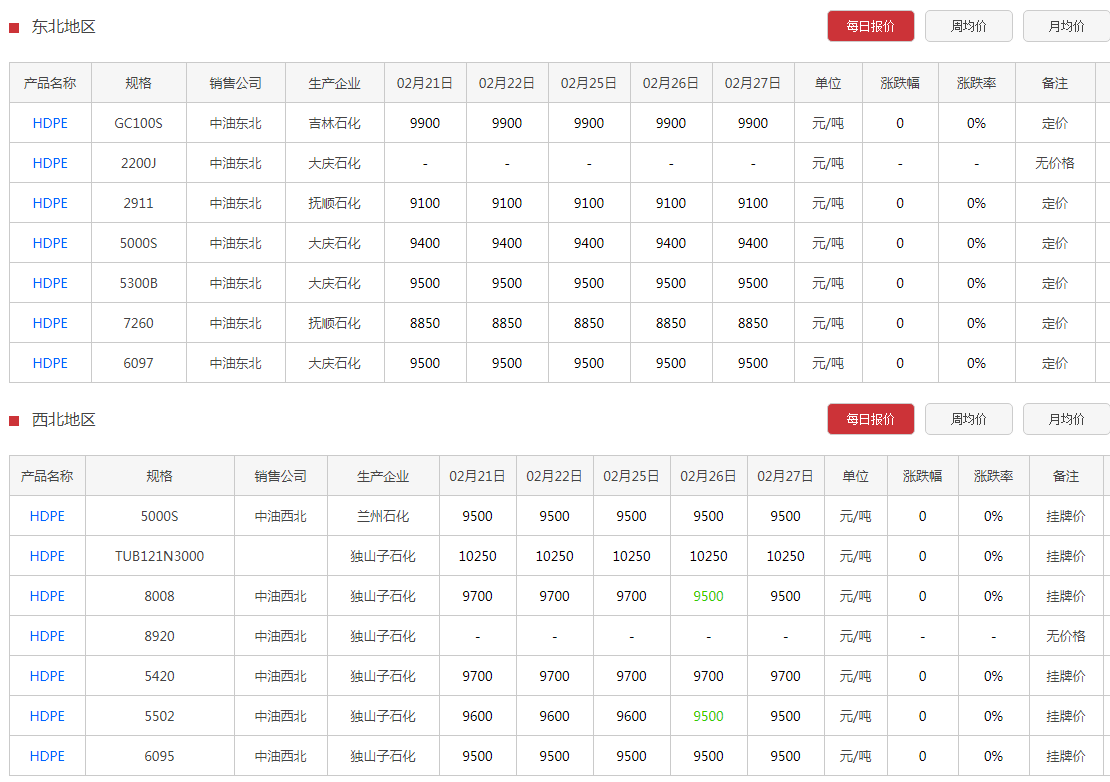Click 销售公司 header in 西北地区 table
The width and height of the screenshot is (1110, 782).
coord(280,476)
